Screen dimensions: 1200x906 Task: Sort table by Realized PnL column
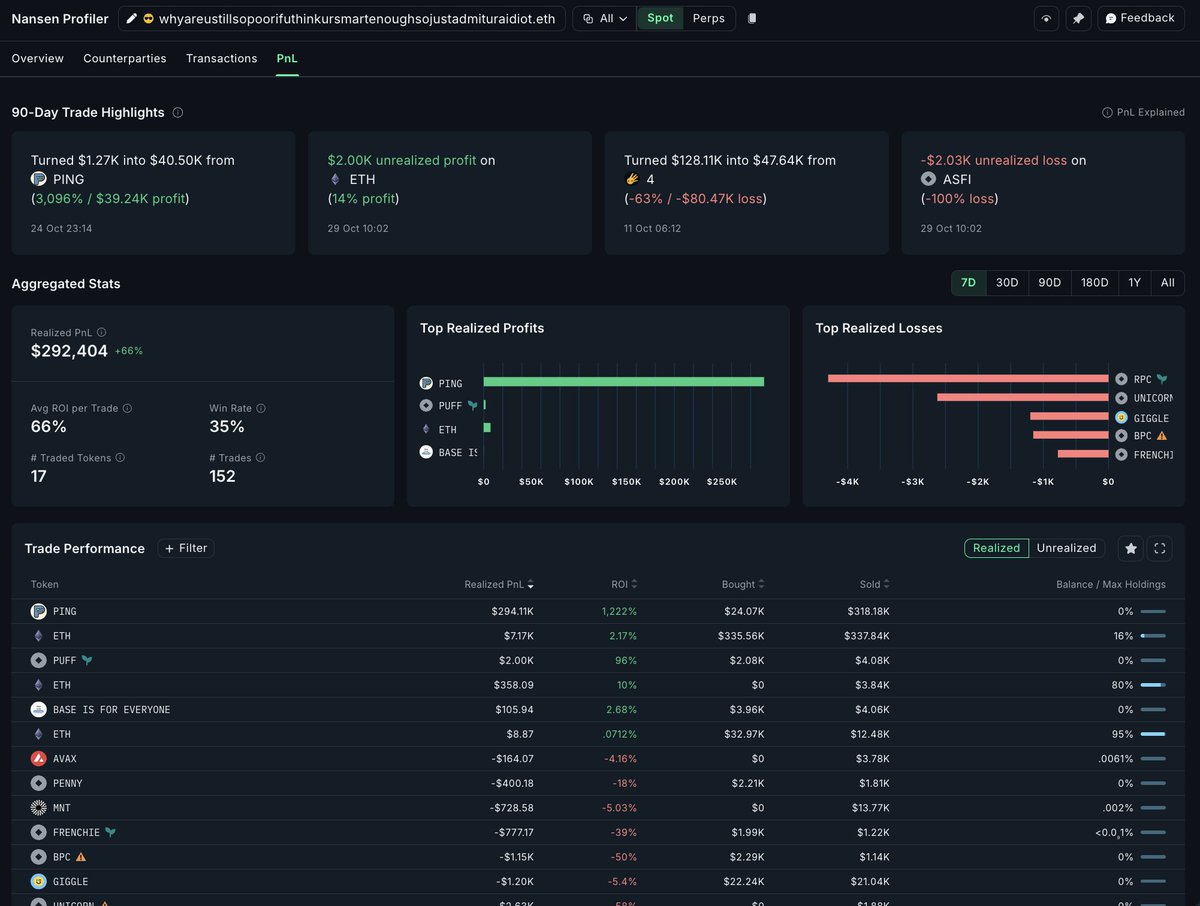[498, 584]
